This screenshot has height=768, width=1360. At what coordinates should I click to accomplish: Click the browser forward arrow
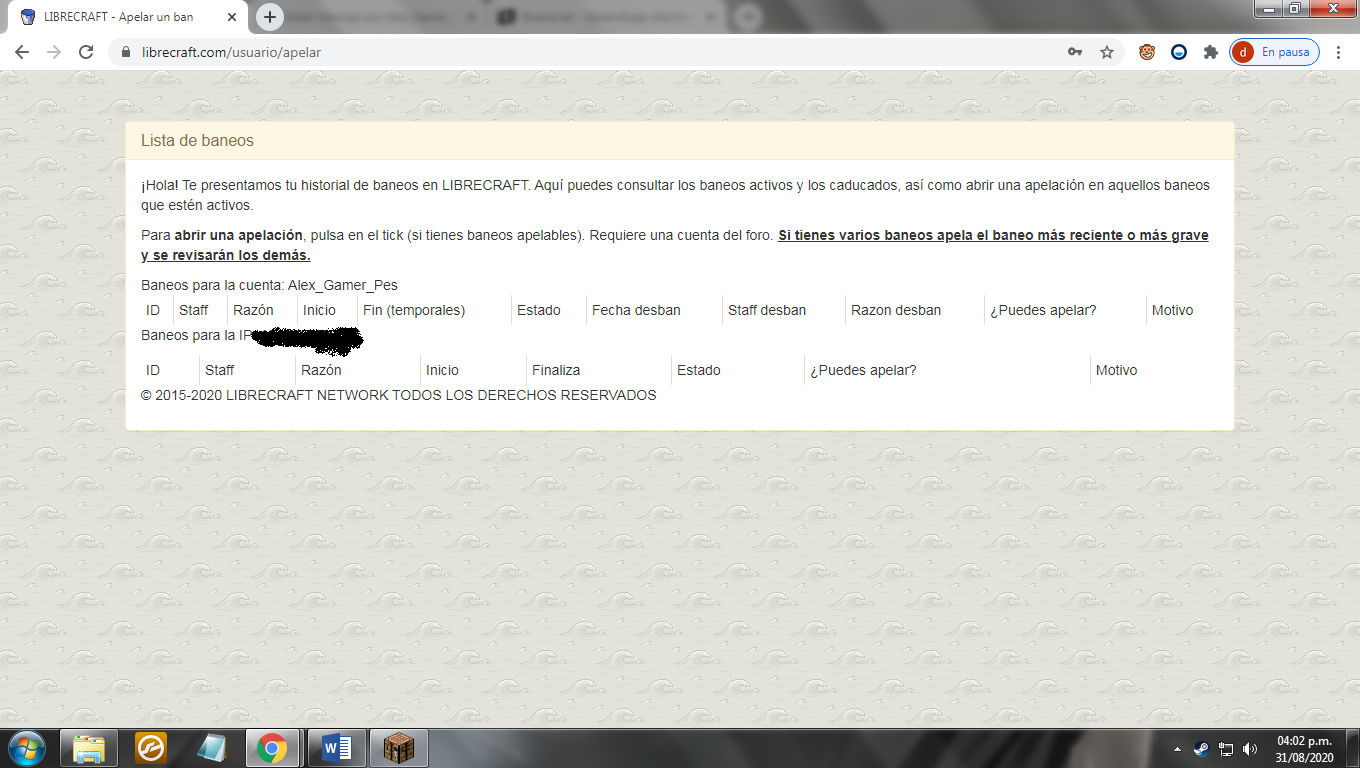coord(54,52)
